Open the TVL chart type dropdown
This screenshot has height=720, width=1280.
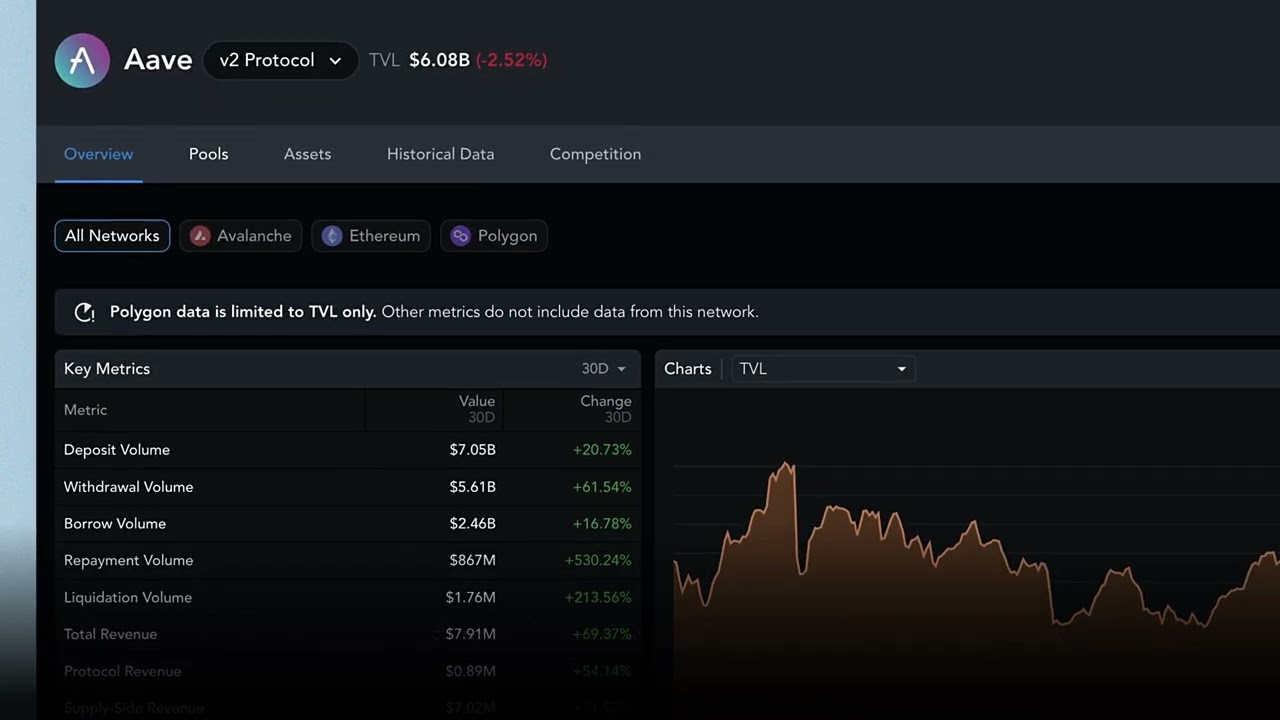click(x=822, y=369)
